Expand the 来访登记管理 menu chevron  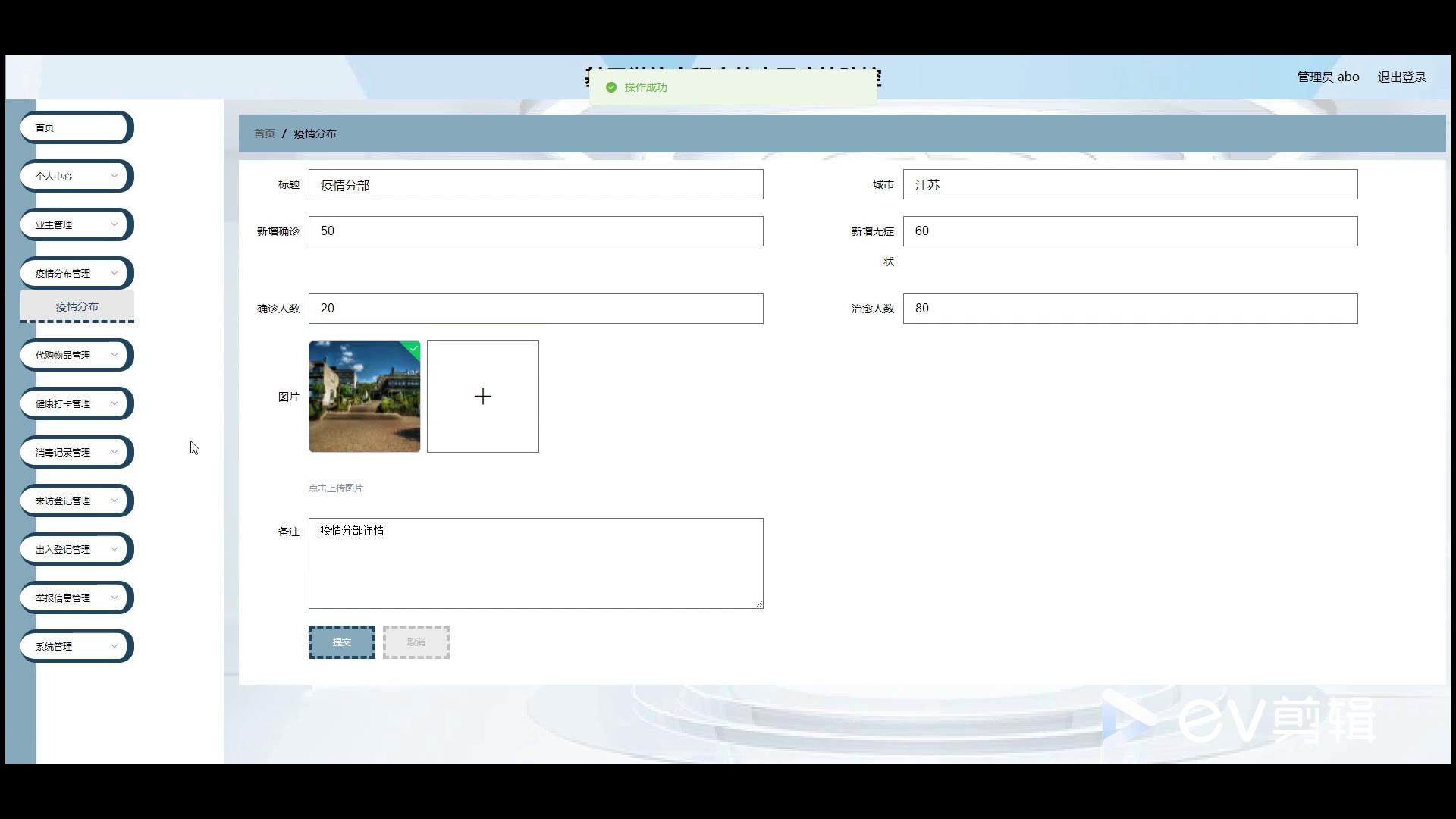click(x=115, y=500)
